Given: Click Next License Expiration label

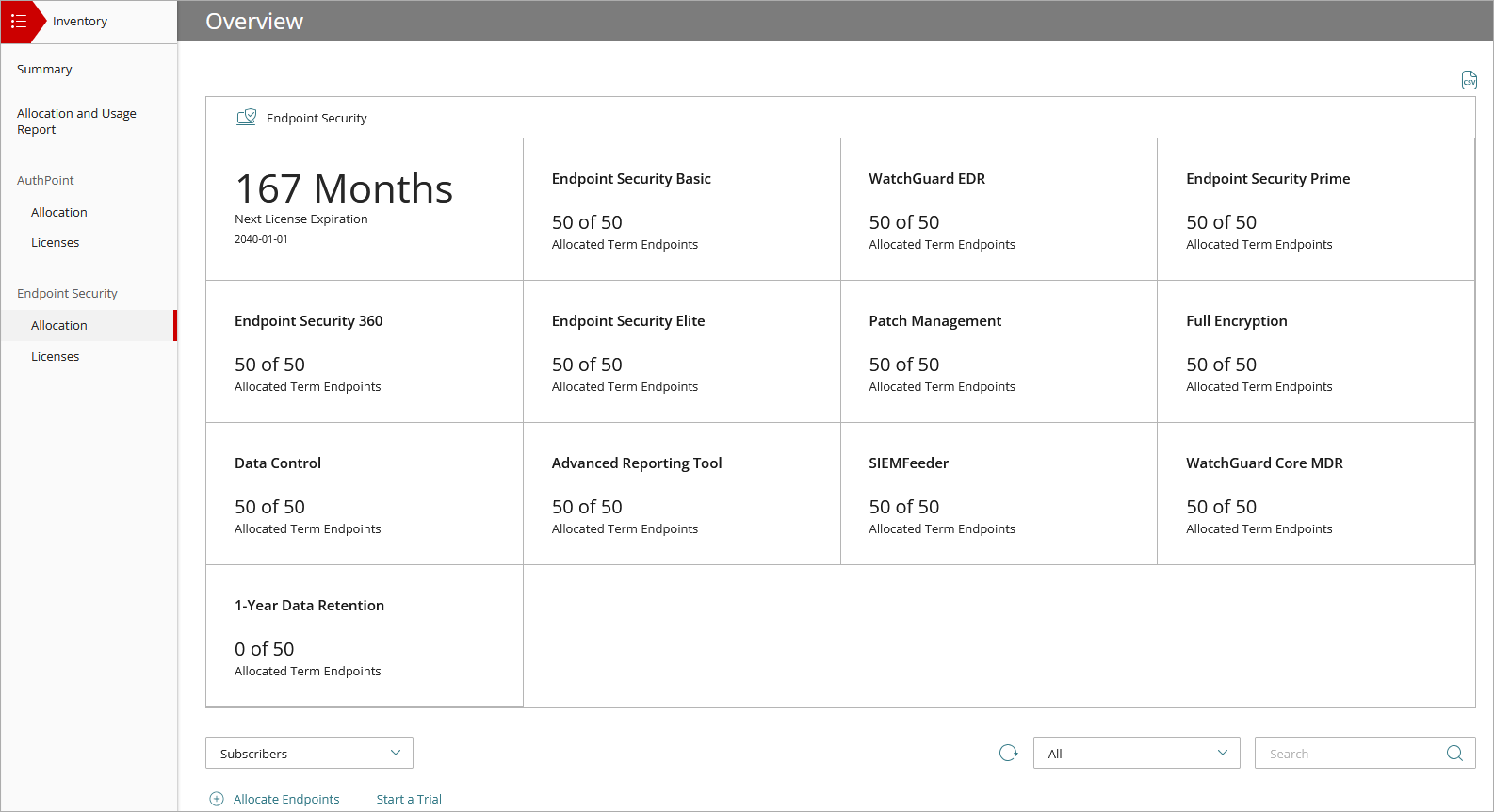Looking at the screenshot, I should click(x=301, y=219).
